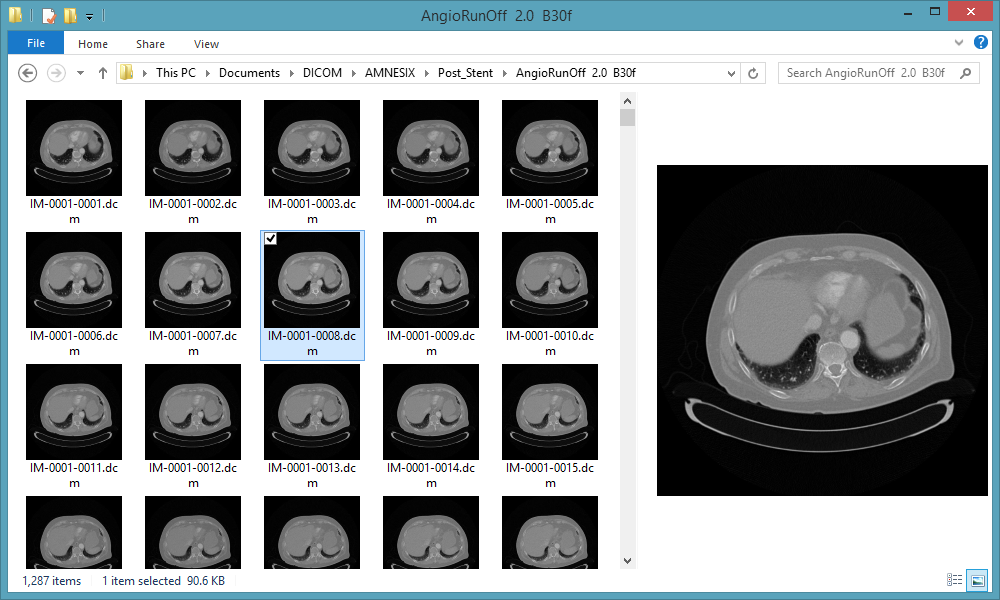The image size is (1000, 600).
Task: Select the IM-0001-0014.dcm thumbnail
Action: (431, 412)
